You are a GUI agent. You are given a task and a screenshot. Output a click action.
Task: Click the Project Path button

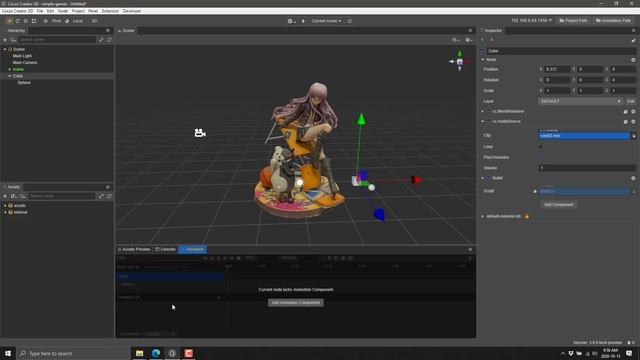[573, 20]
